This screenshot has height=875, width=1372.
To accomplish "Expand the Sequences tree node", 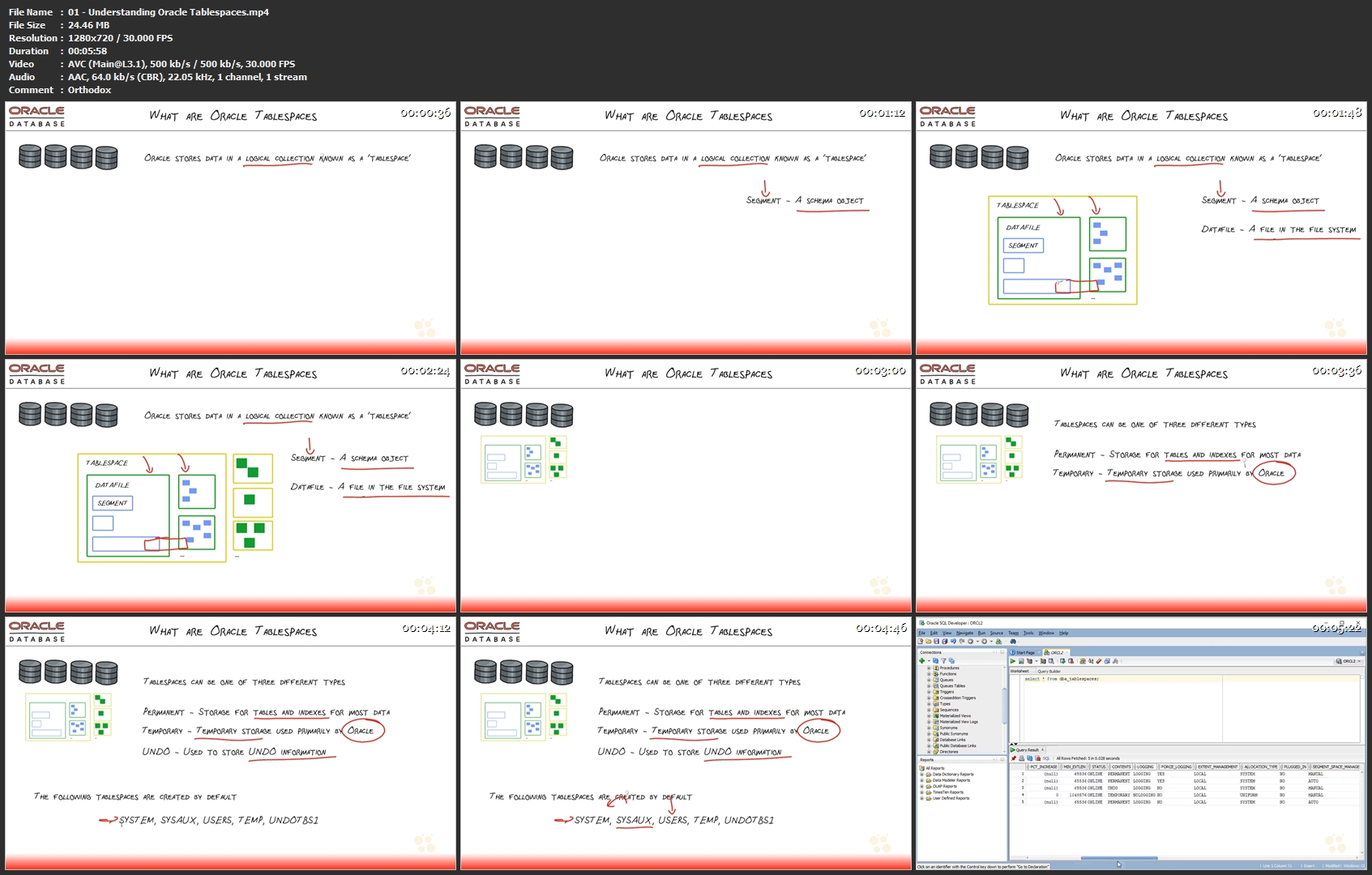I will click(929, 710).
